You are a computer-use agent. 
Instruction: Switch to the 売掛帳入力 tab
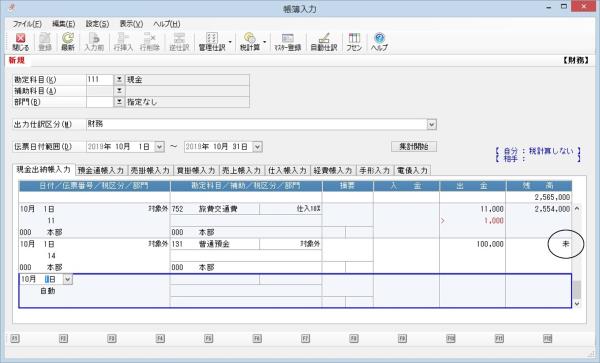pyautogui.click(x=150, y=171)
